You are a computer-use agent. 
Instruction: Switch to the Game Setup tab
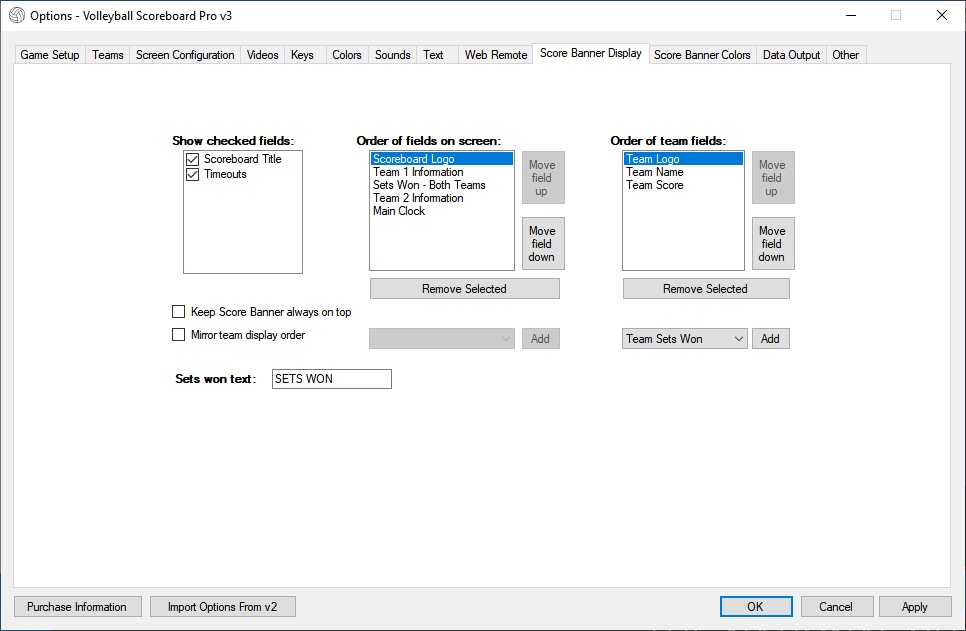[x=50, y=55]
